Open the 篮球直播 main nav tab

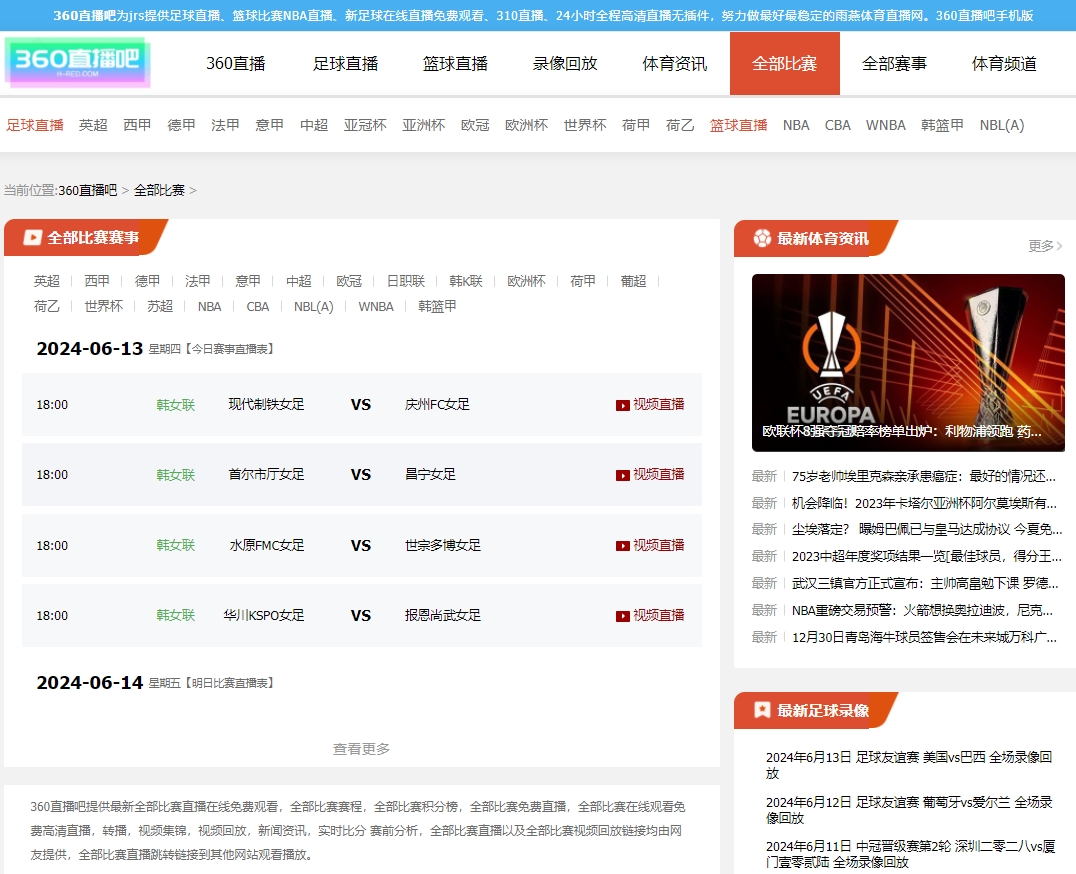pos(455,64)
